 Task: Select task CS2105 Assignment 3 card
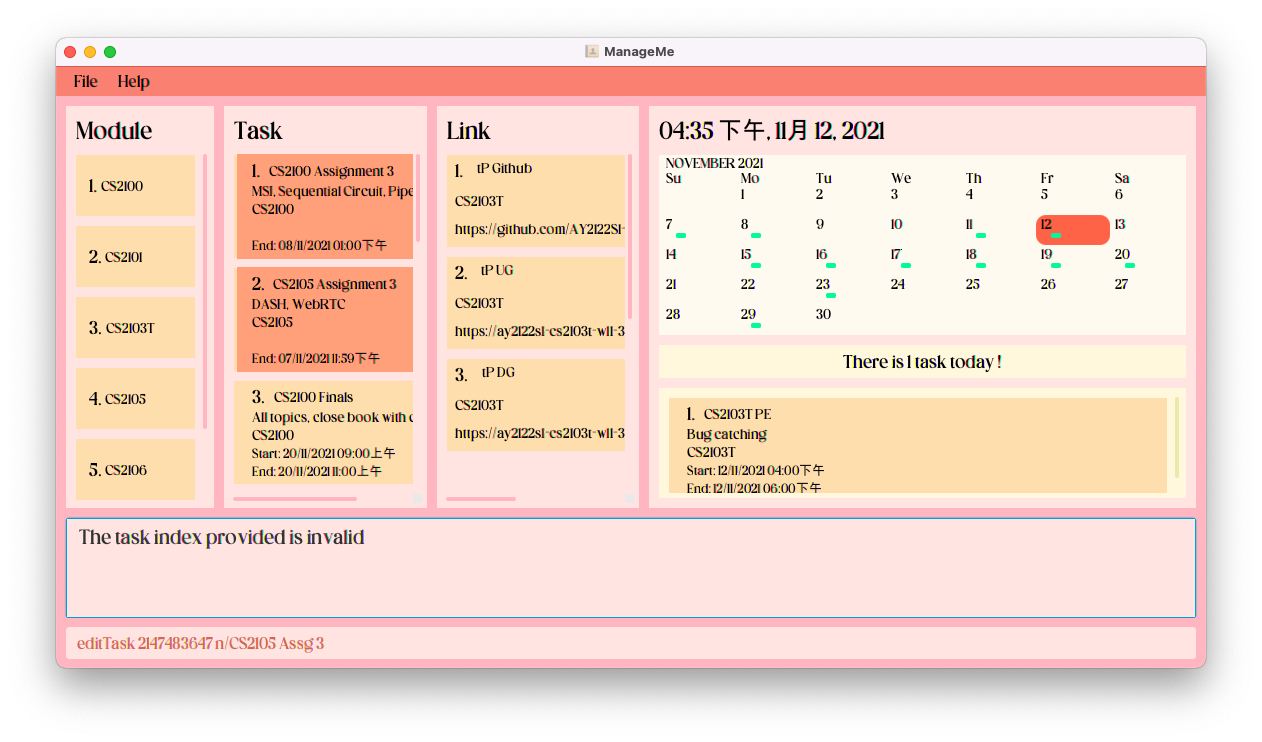pos(324,320)
